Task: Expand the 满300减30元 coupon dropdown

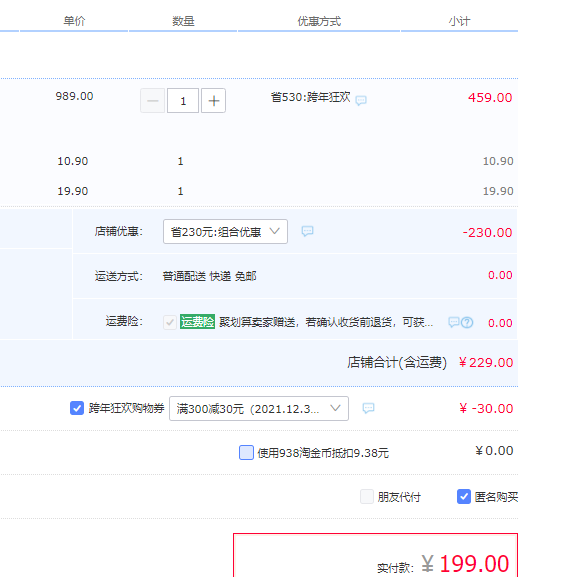Action: pos(259,408)
